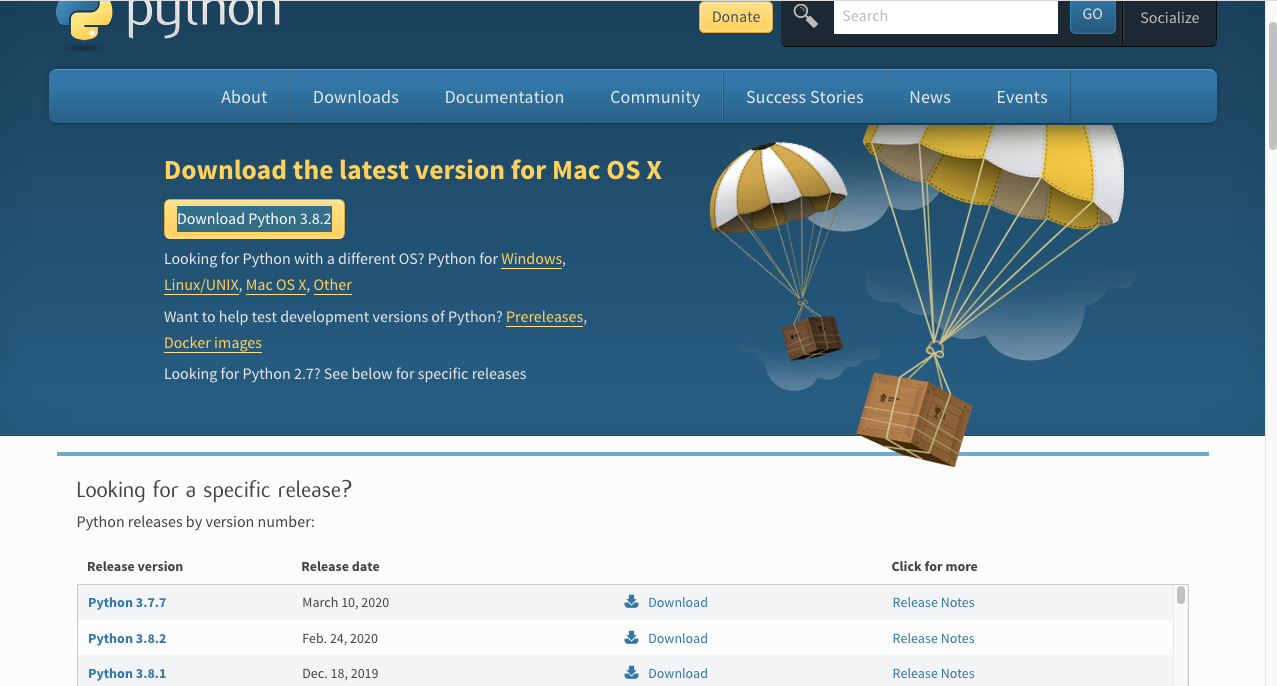Click download icon in Python 3.8.2 row
Viewport: 1277px width, 686px height.
[631, 638]
